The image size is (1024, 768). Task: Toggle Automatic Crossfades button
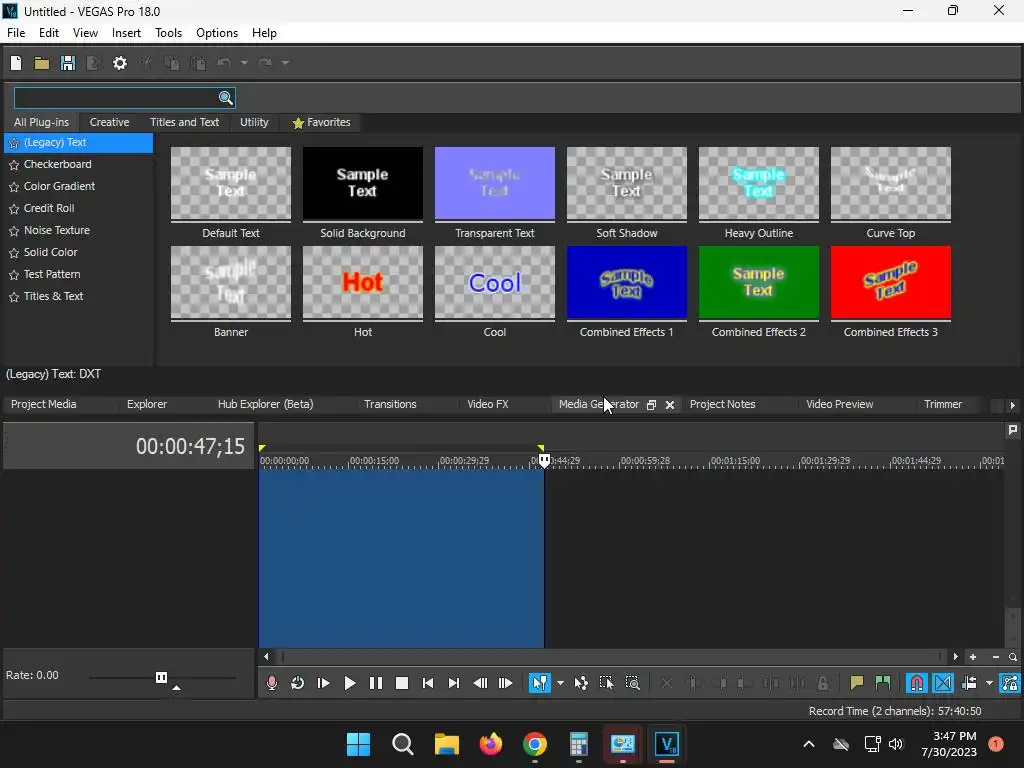(943, 683)
